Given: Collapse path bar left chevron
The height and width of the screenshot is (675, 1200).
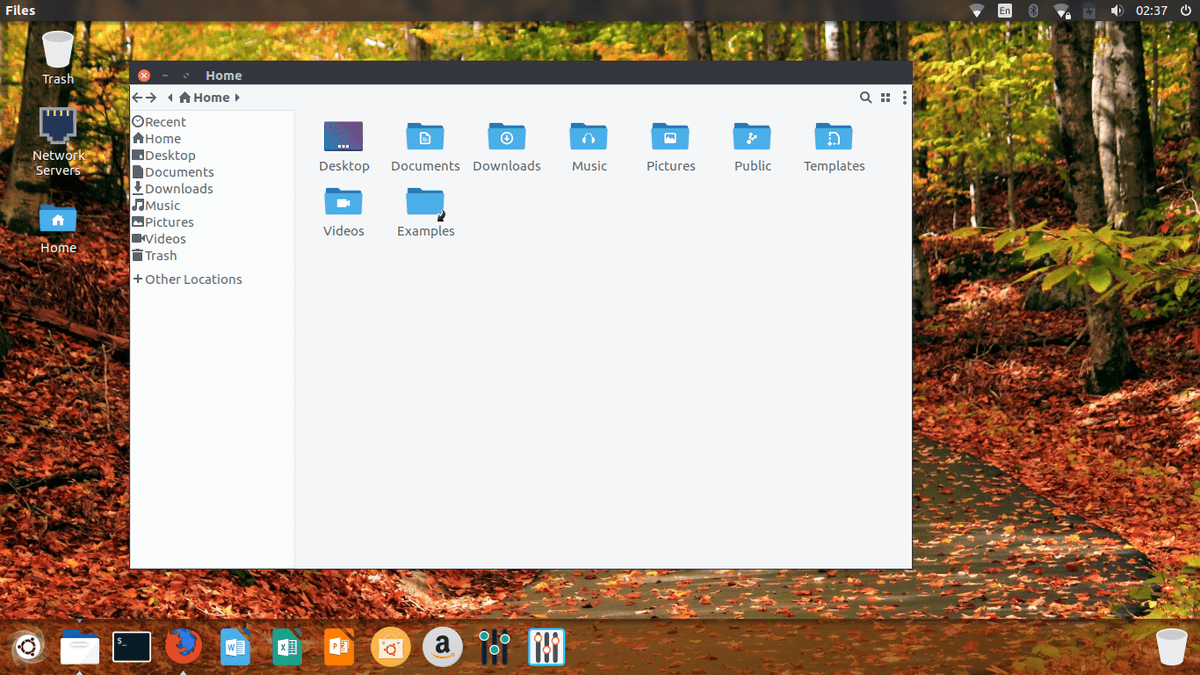Looking at the screenshot, I should pyautogui.click(x=171, y=98).
